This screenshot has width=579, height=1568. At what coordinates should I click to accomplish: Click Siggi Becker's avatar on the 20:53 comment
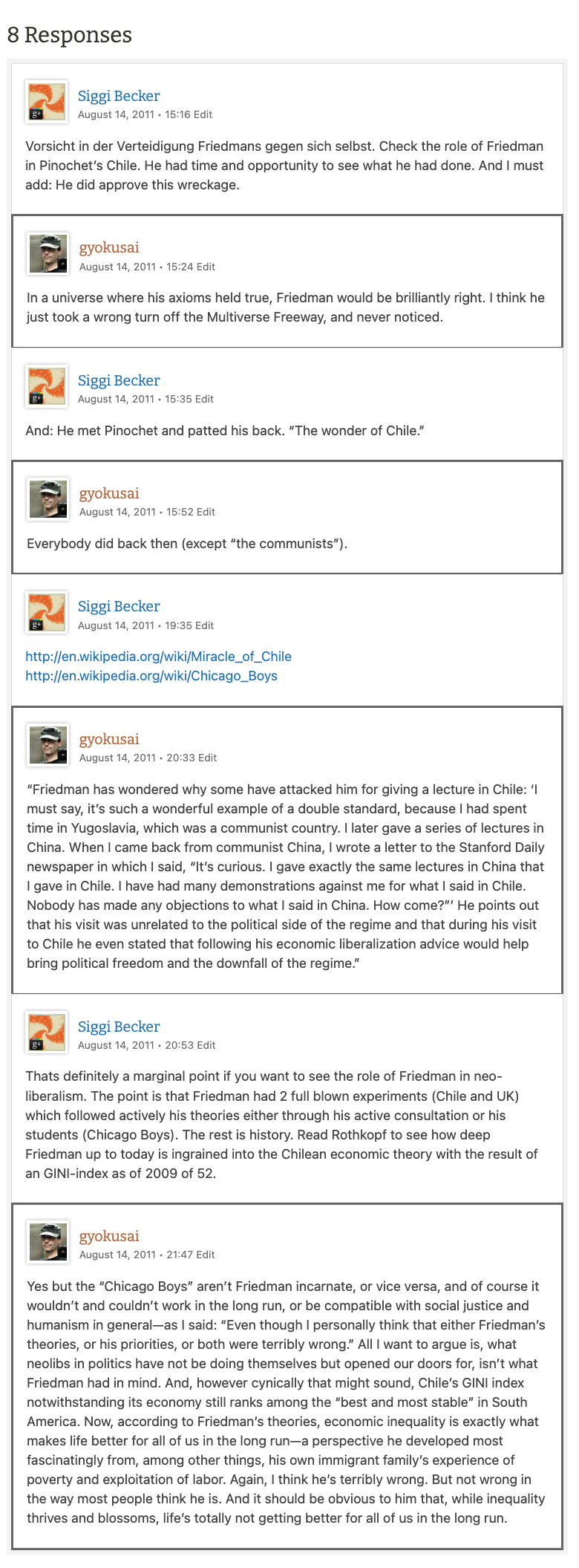[x=47, y=1032]
